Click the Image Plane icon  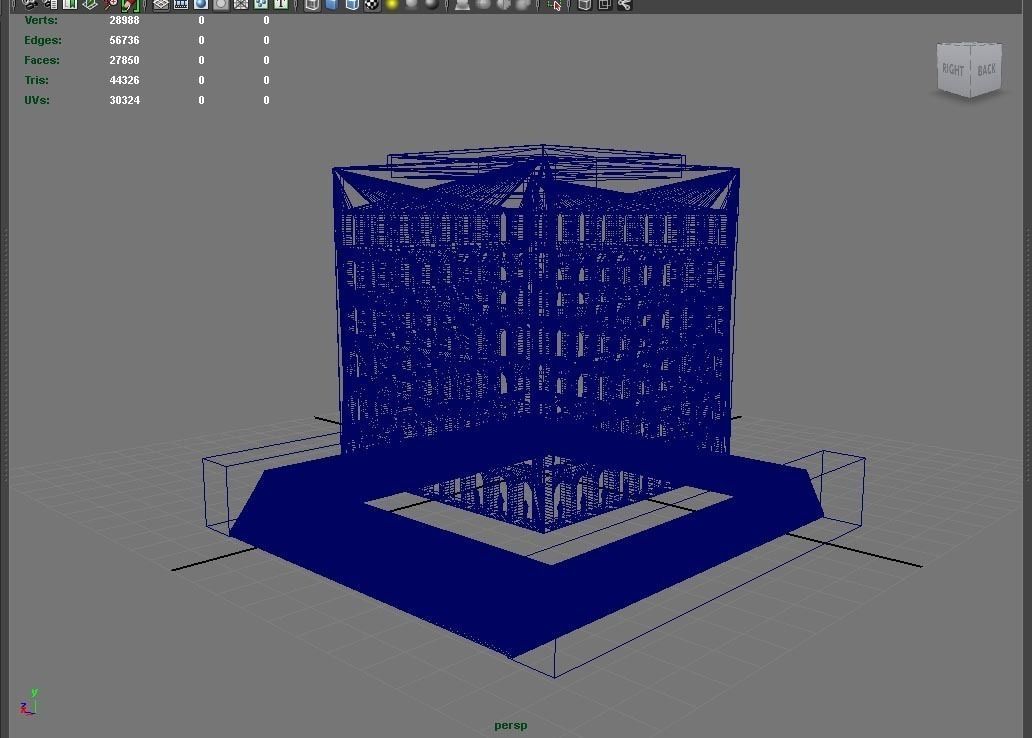90,4
